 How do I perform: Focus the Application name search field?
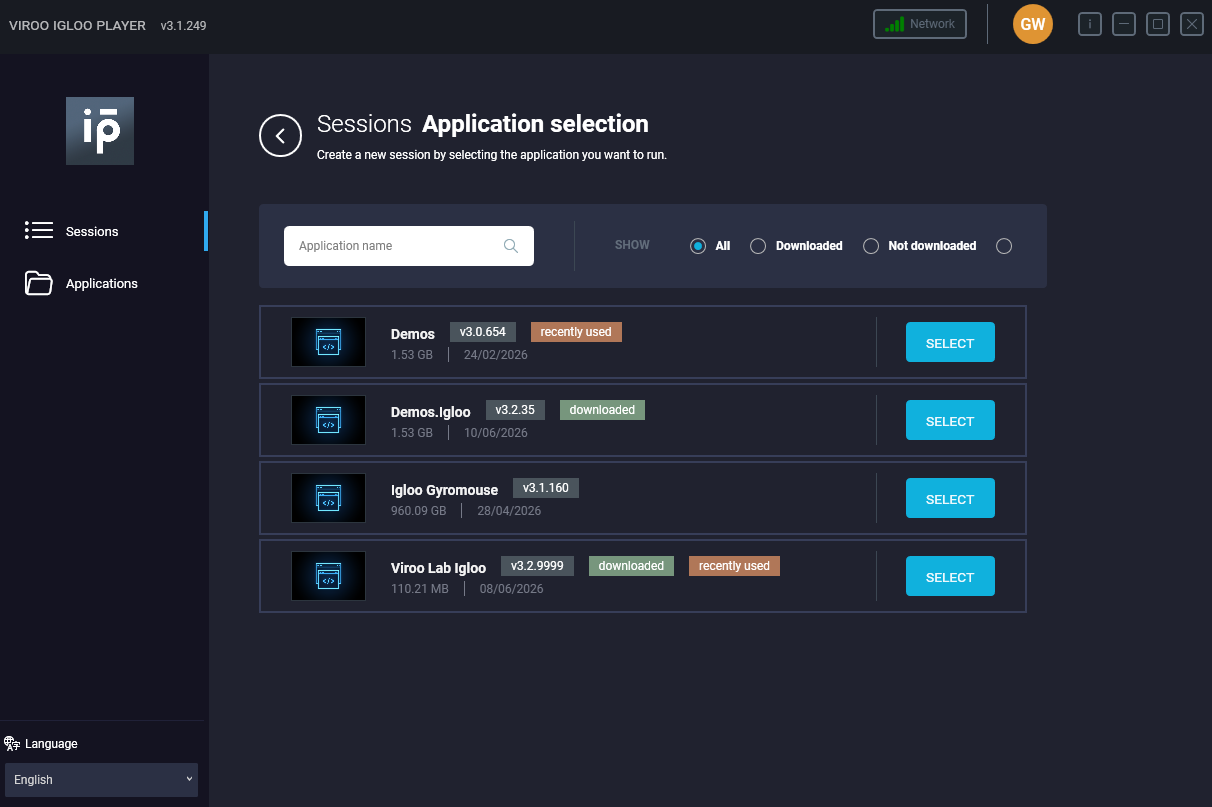point(409,246)
